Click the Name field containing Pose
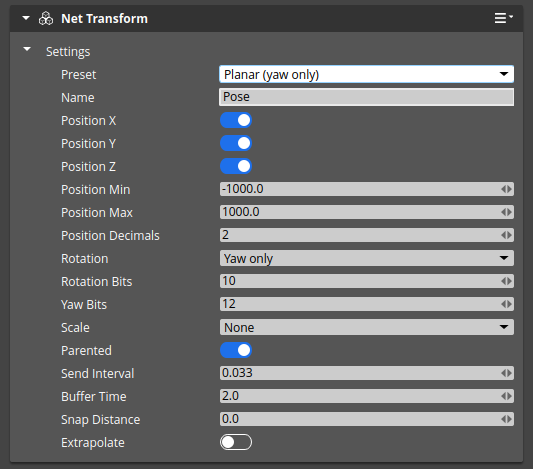The height and width of the screenshot is (469, 533). 366,97
